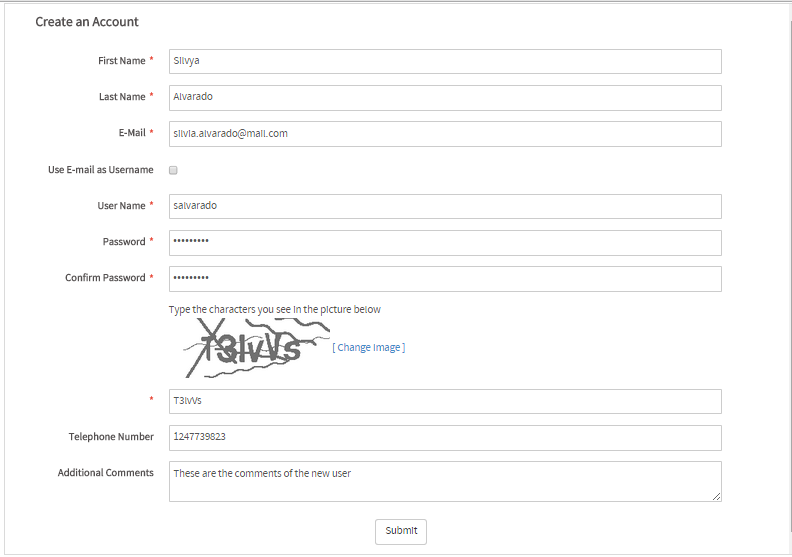Select the E-Mail input field

tap(445, 133)
